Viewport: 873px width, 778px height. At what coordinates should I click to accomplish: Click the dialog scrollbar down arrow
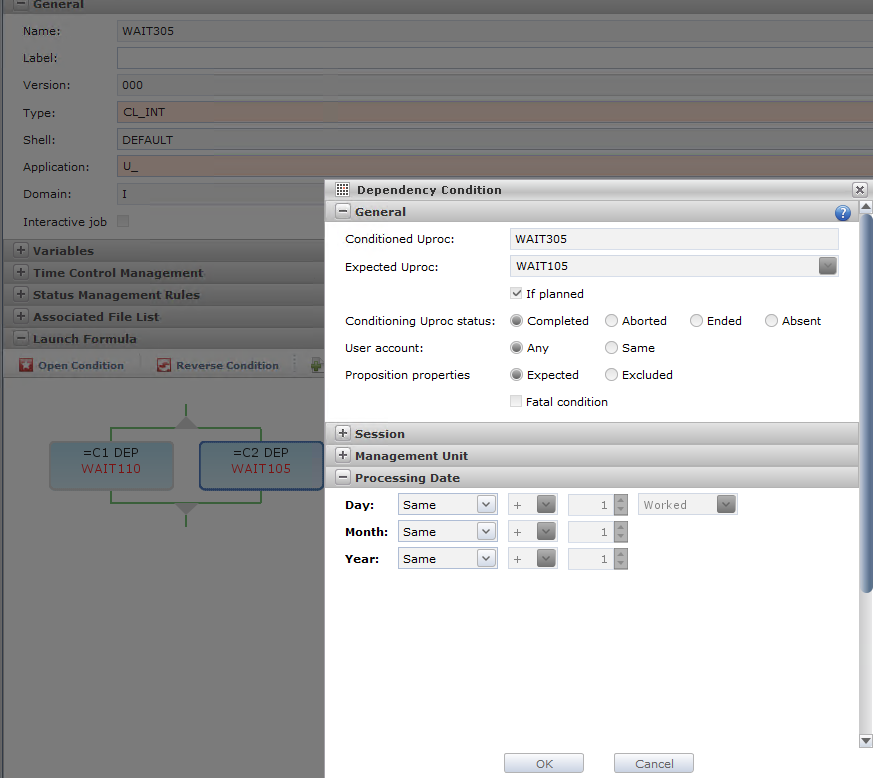click(866, 741)
